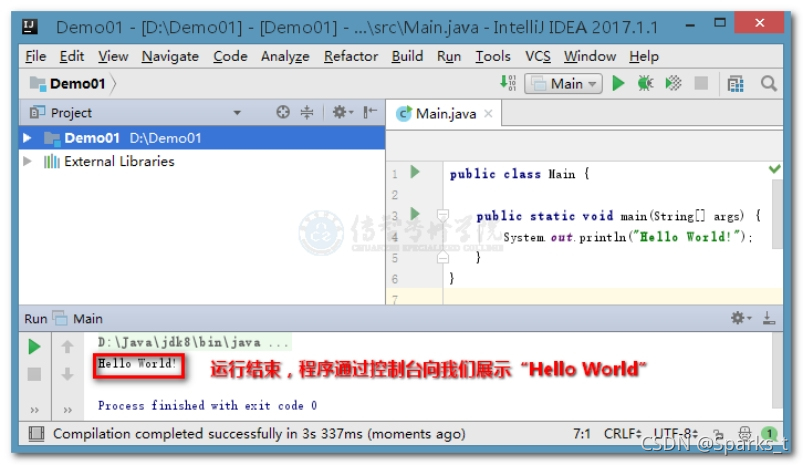Open the Run menu
This screenshot has width=804, height=465.
click(449, 56)
